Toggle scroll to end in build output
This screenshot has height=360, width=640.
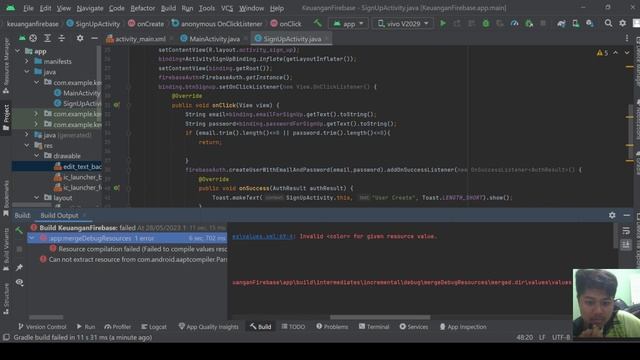[626, 244]
